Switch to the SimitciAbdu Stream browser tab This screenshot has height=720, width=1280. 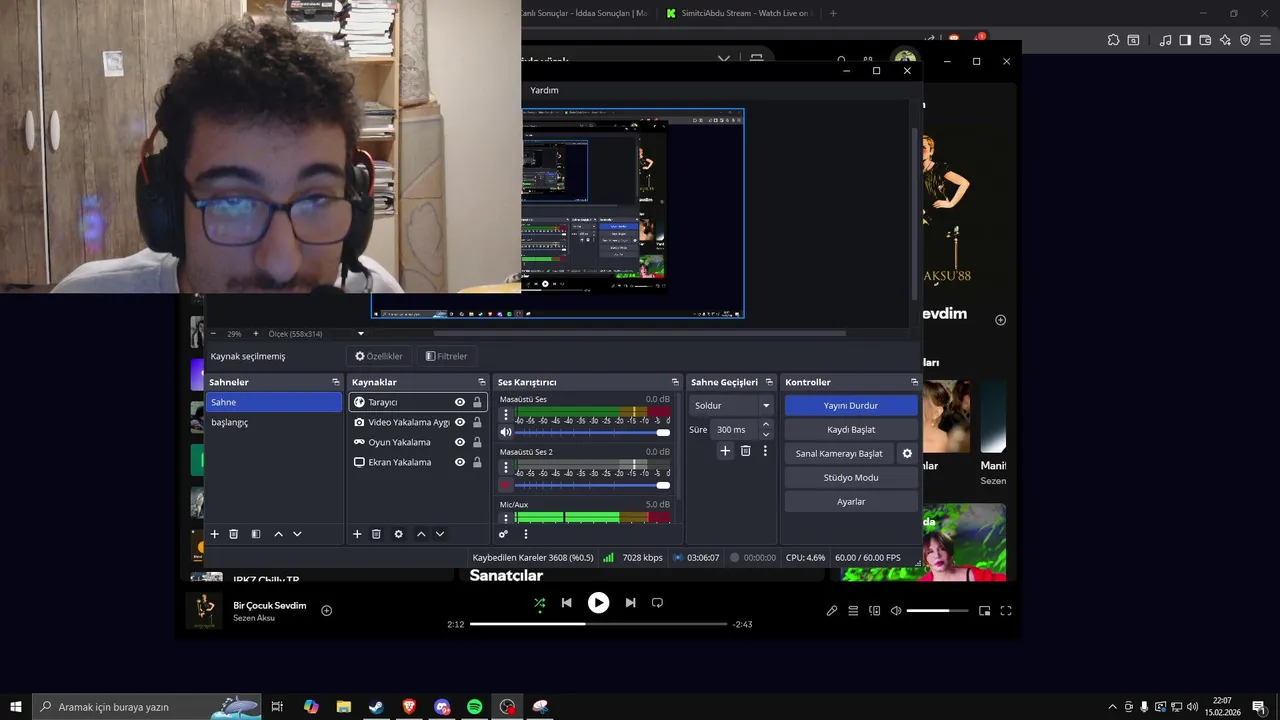[740, 13]
